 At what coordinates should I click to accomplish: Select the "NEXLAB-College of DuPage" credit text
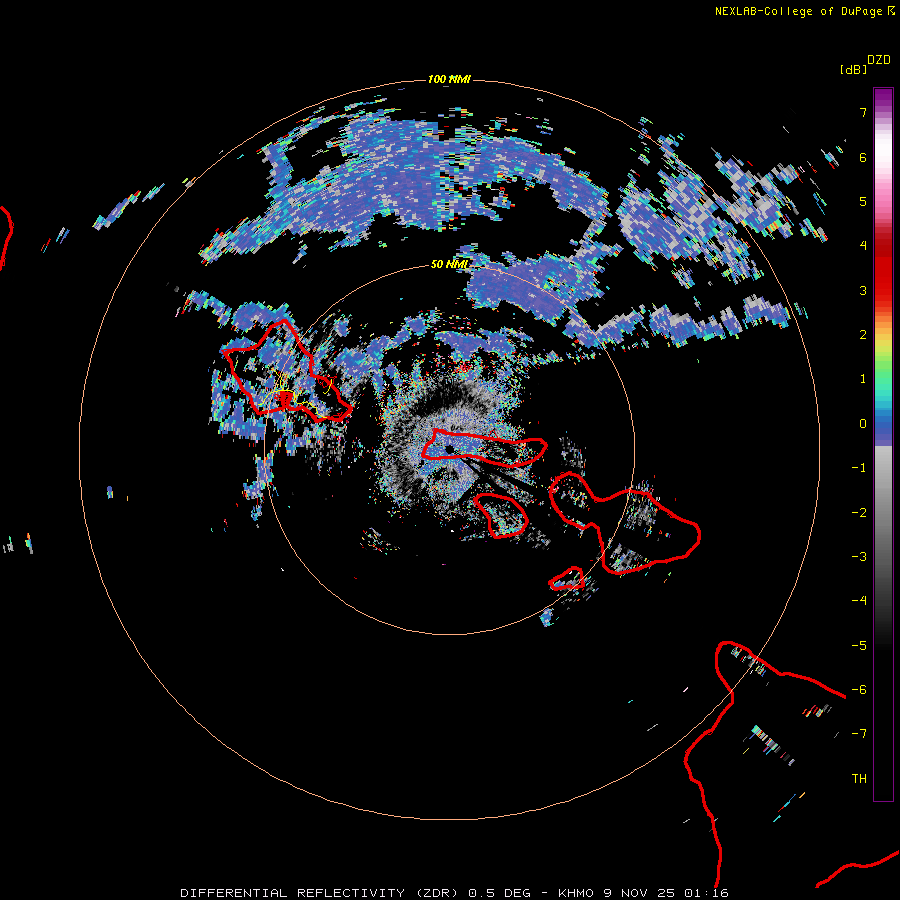pos(798,11)
